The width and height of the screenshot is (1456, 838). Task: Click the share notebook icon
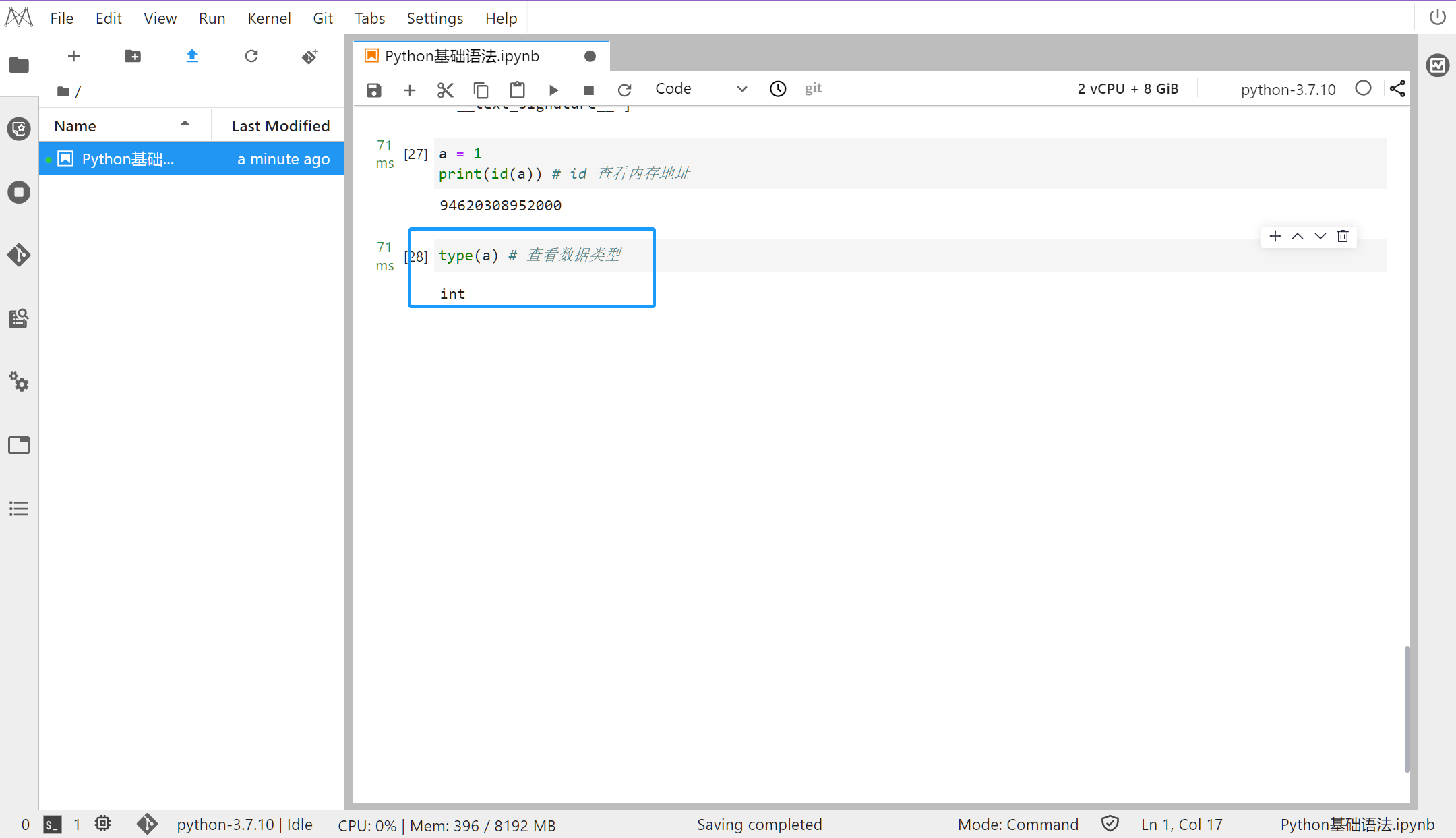pyautogui.click(x=1397, y=88)
